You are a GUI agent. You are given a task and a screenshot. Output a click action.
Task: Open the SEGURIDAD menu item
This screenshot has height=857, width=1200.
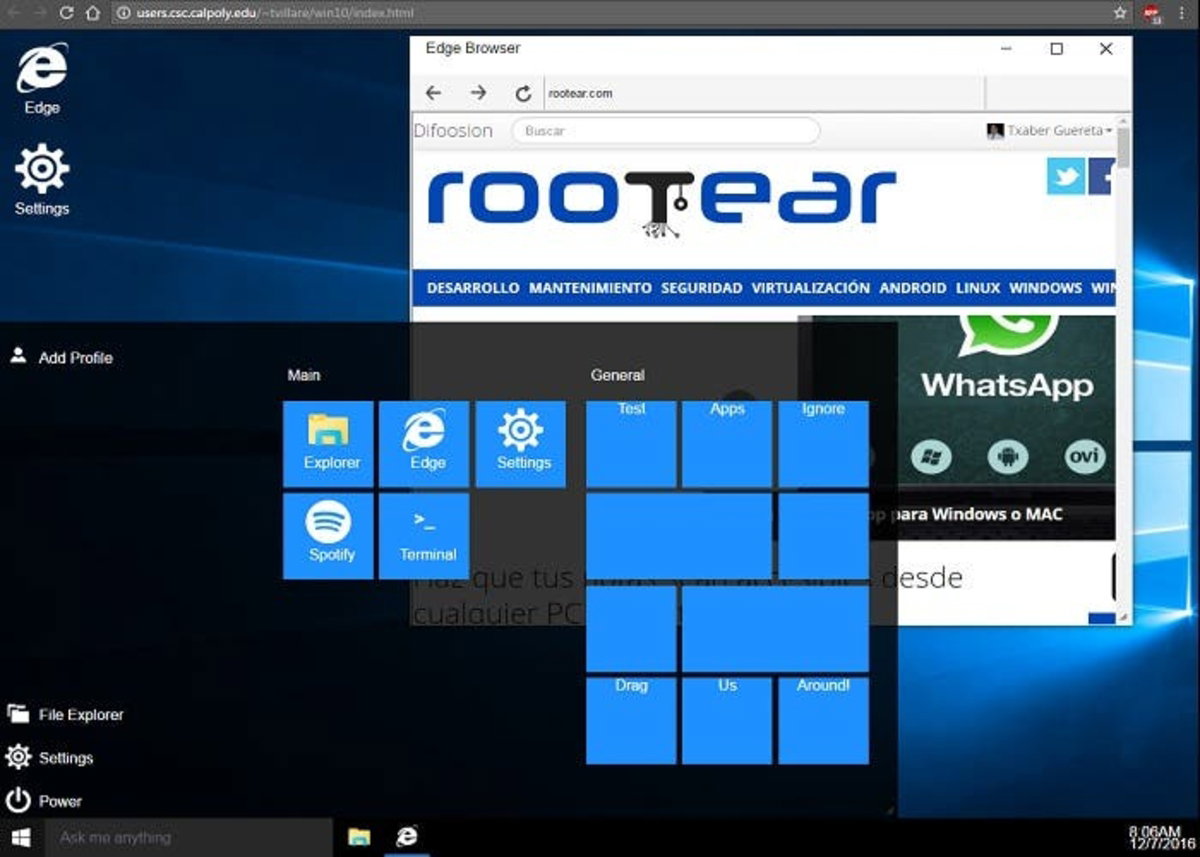click(701, 288)
